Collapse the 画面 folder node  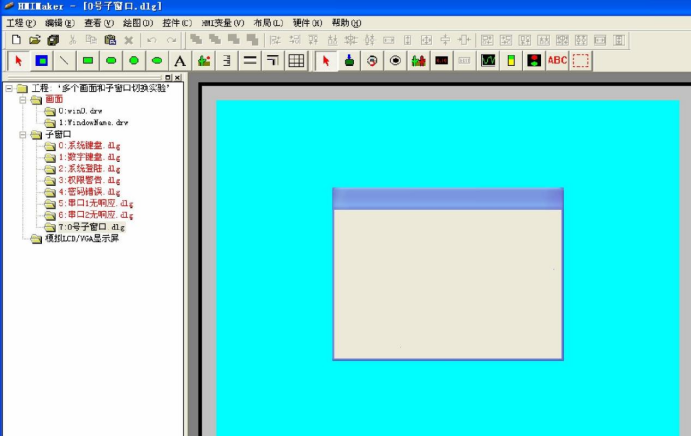point(23,100)
